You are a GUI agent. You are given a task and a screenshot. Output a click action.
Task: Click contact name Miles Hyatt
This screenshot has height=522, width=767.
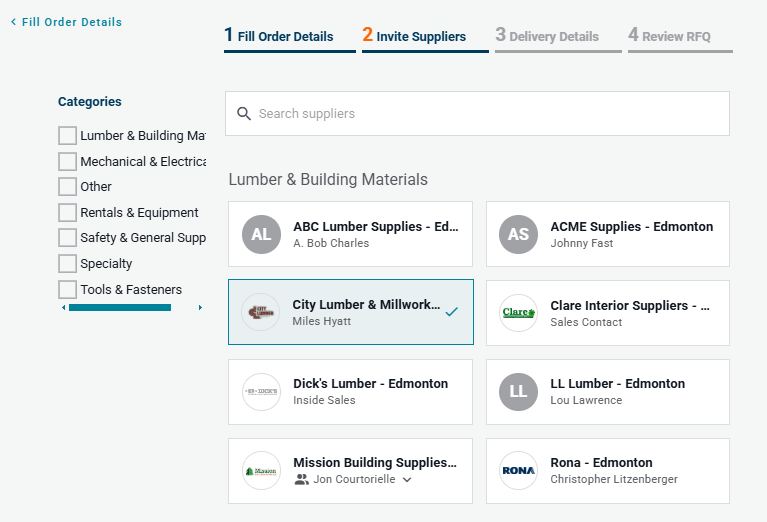(321, 321)
